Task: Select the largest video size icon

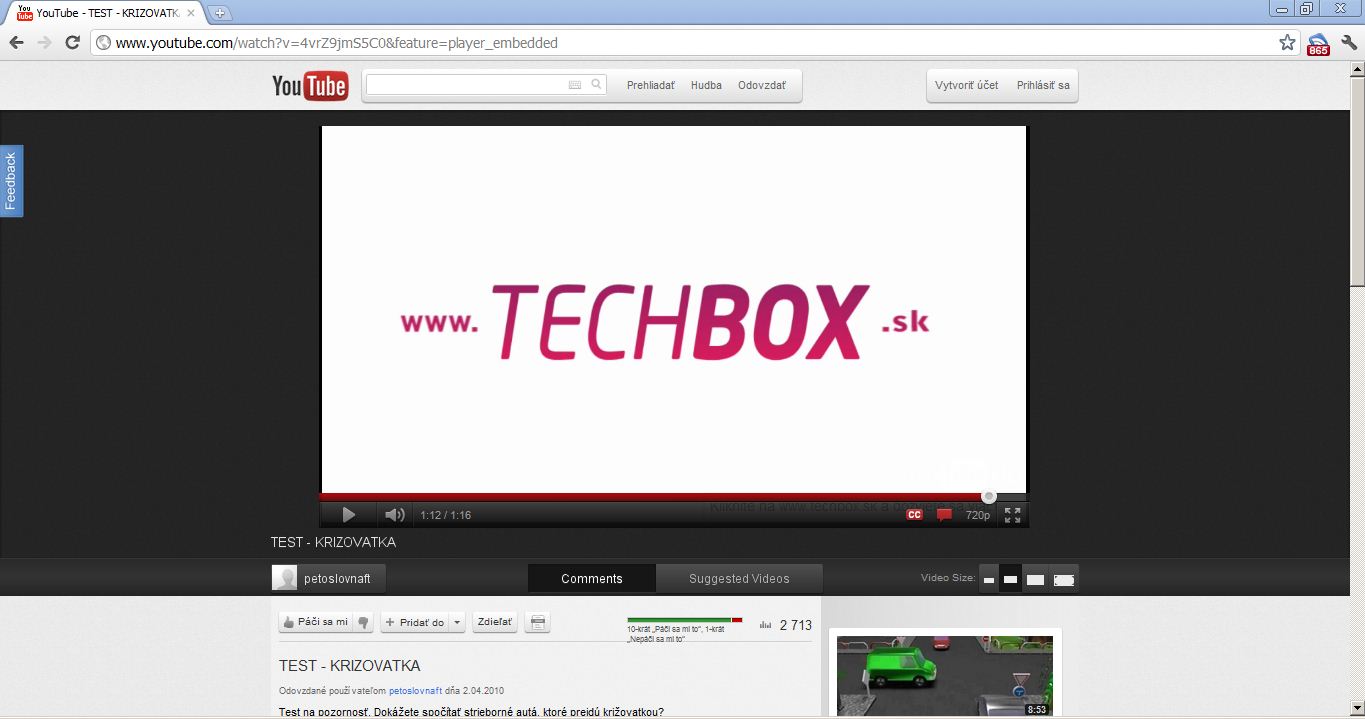Action: [x=1064, y=580]
